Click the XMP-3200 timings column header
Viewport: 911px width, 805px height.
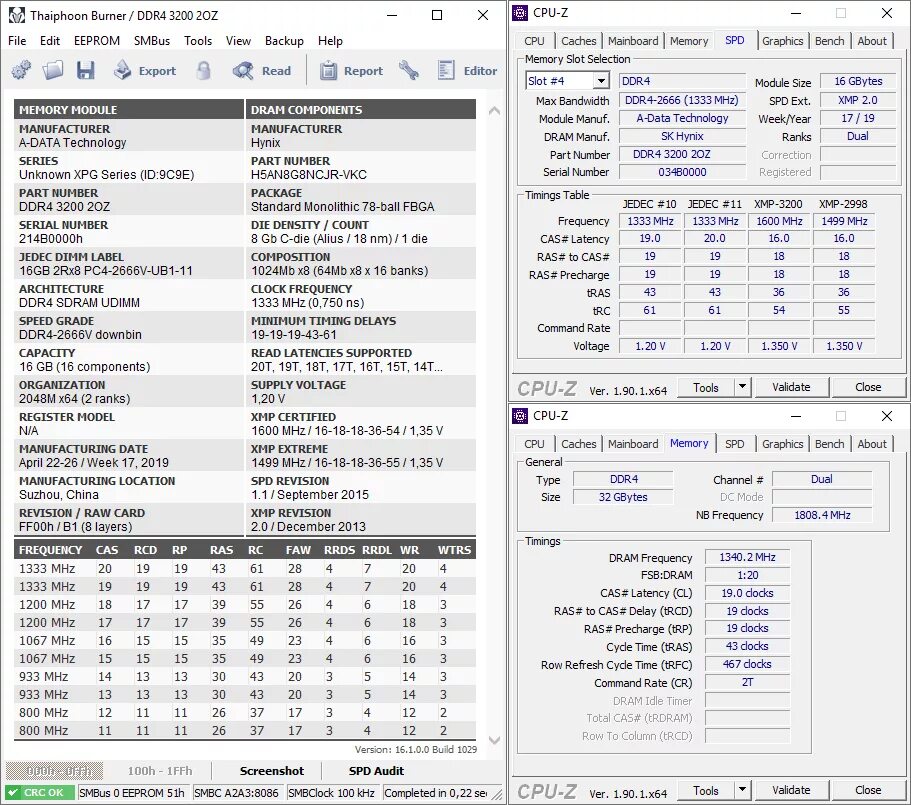point(778,204)
